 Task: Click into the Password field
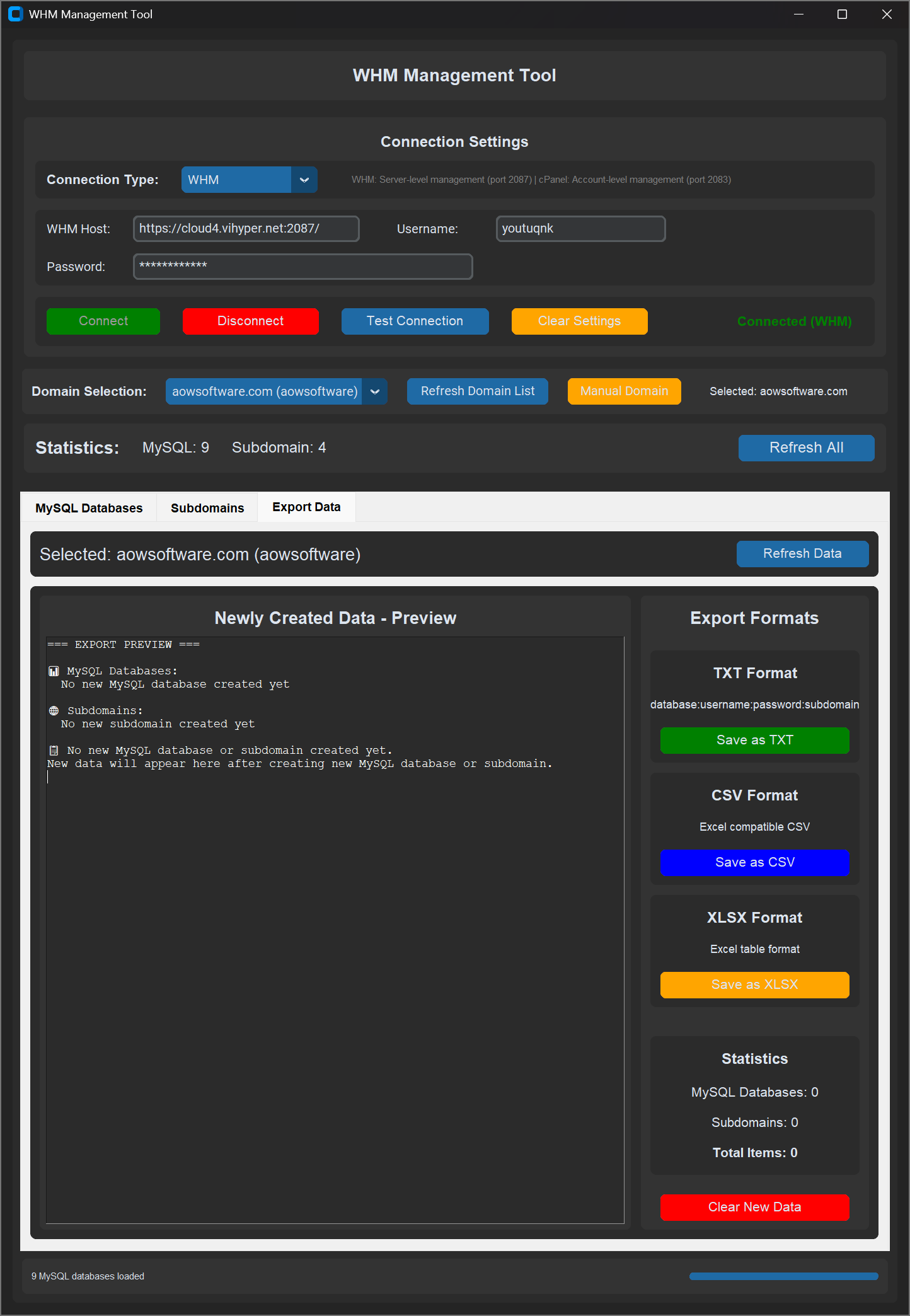point(303,267)
